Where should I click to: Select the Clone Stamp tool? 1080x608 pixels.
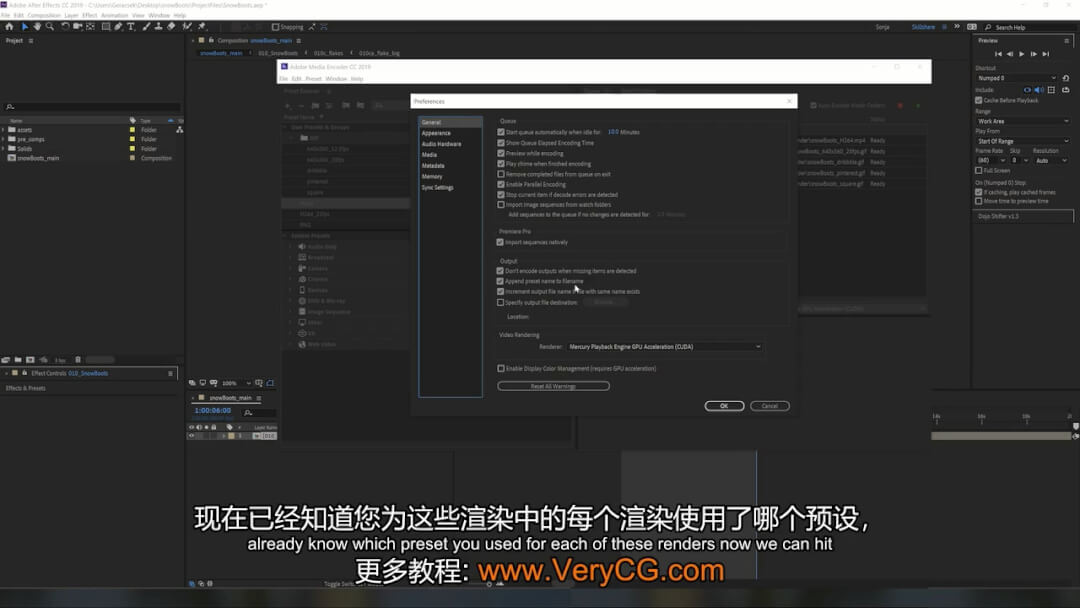pyautogui.click(x=158, y=27)
